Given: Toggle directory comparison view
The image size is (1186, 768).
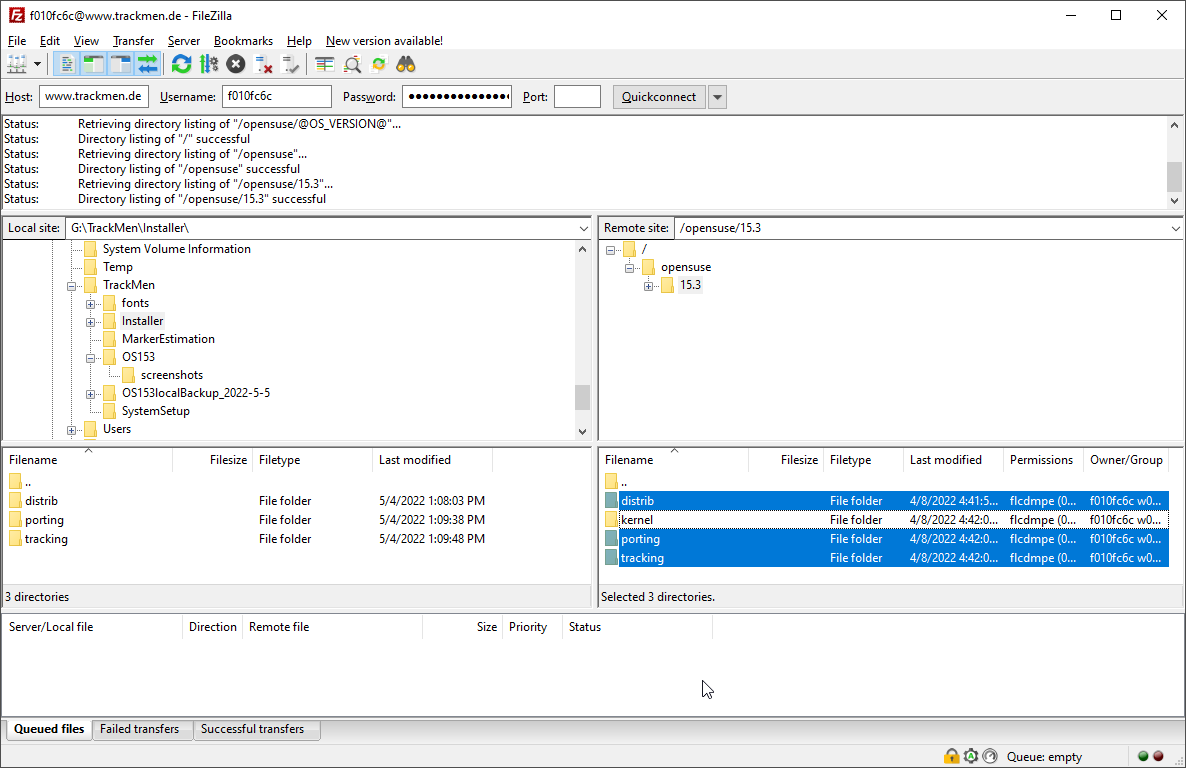Looking at the screenshot, I should pyautogui.click(x=325, y=62).
